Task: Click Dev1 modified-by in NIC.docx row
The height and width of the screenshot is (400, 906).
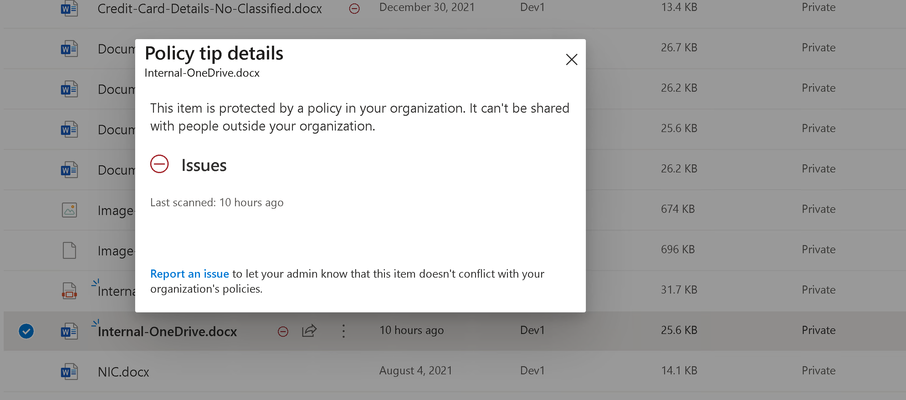Action: [532, 371]
